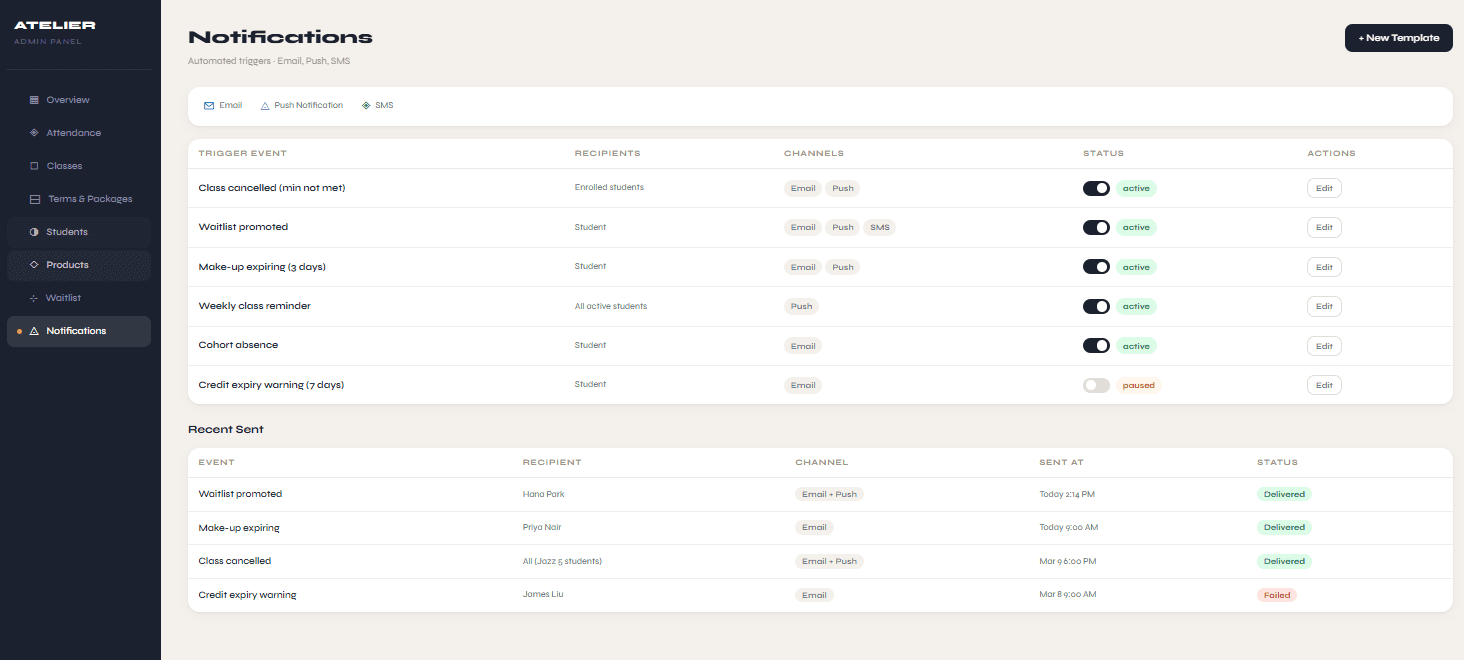The height and width of the screenshot is (660, 1464).
Task: Select Products in the sidebar
Action: point(79,265)
